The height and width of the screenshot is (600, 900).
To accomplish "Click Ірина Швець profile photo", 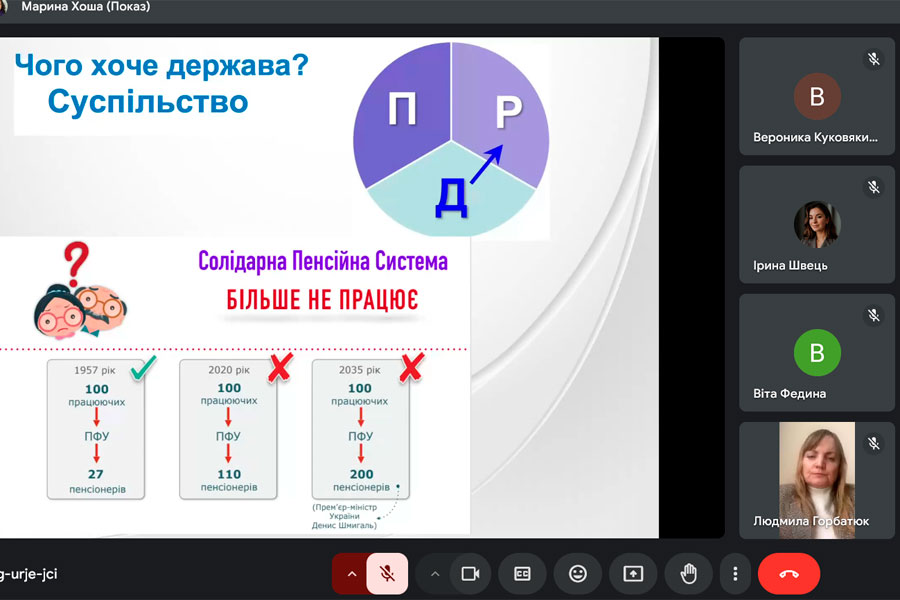I will click(x=817, y=224).
